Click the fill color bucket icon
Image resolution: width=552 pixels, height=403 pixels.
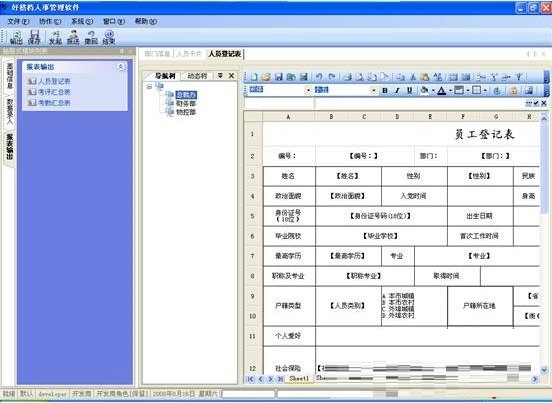click(425, 90)
